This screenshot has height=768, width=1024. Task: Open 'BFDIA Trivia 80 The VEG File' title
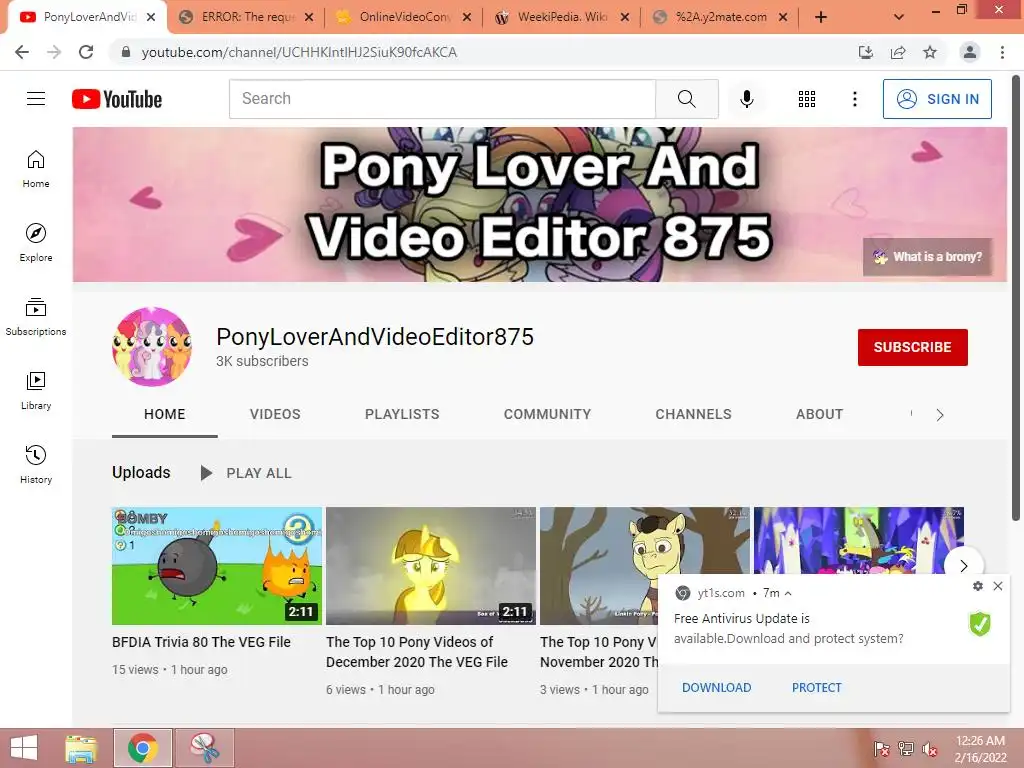tap(201, 642)
